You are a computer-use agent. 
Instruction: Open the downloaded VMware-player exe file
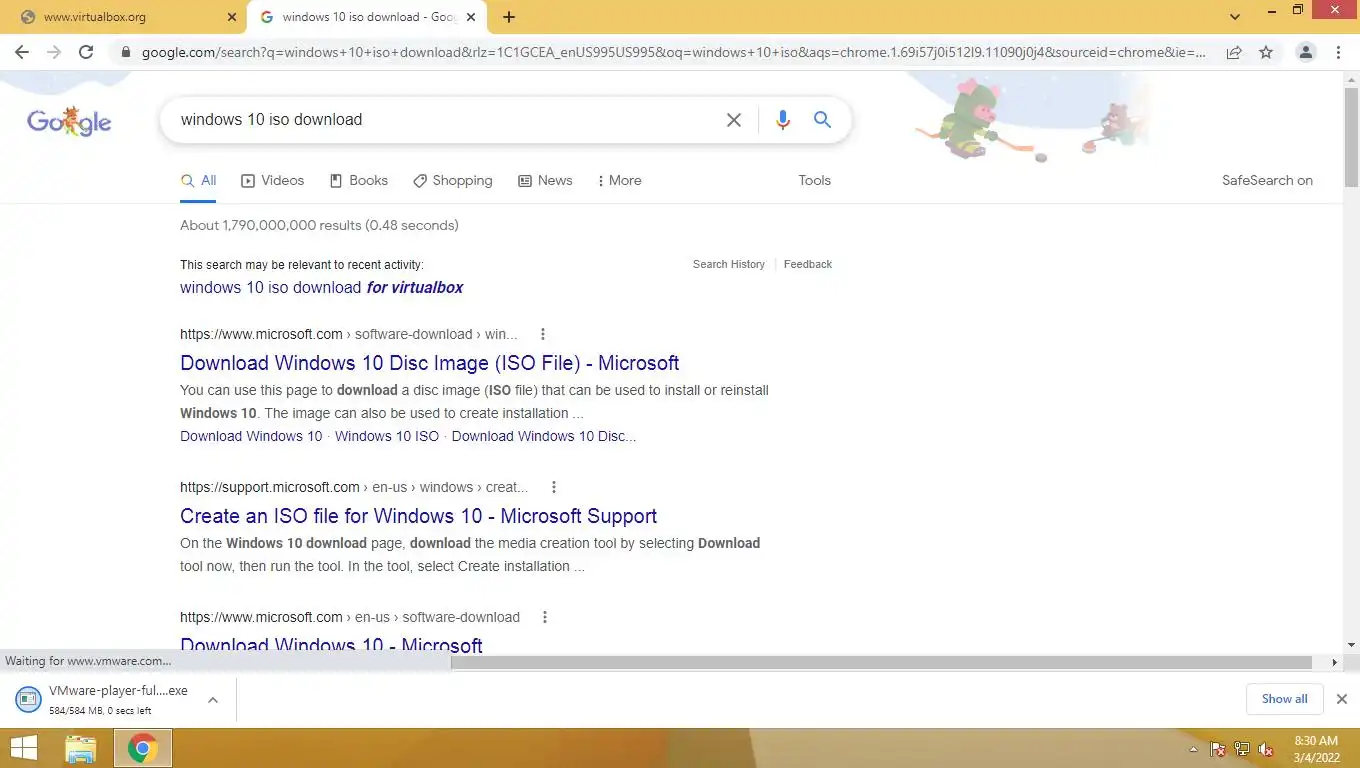coord(103,700)
